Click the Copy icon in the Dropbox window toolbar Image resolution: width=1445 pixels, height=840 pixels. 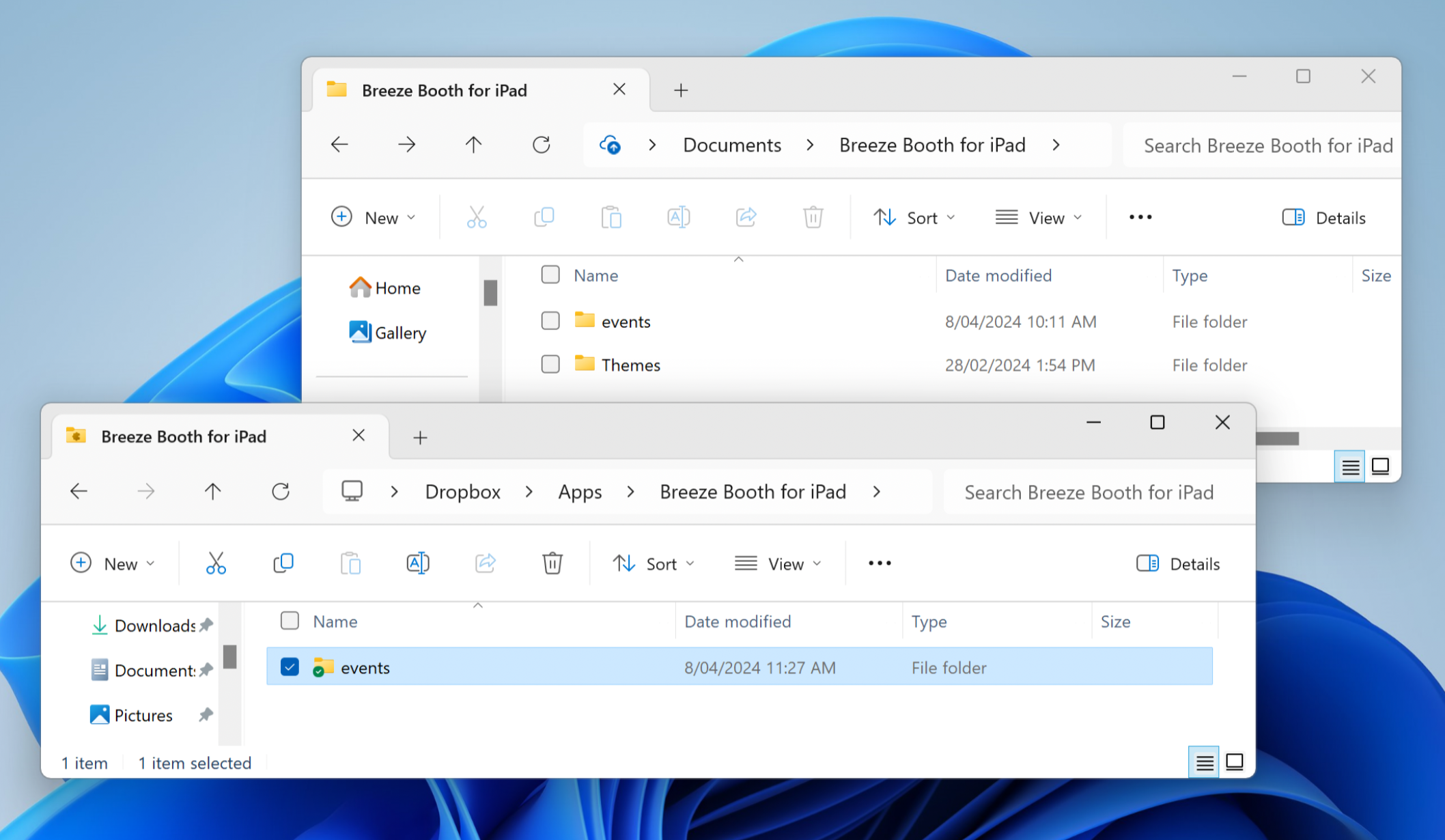(283, 563)
